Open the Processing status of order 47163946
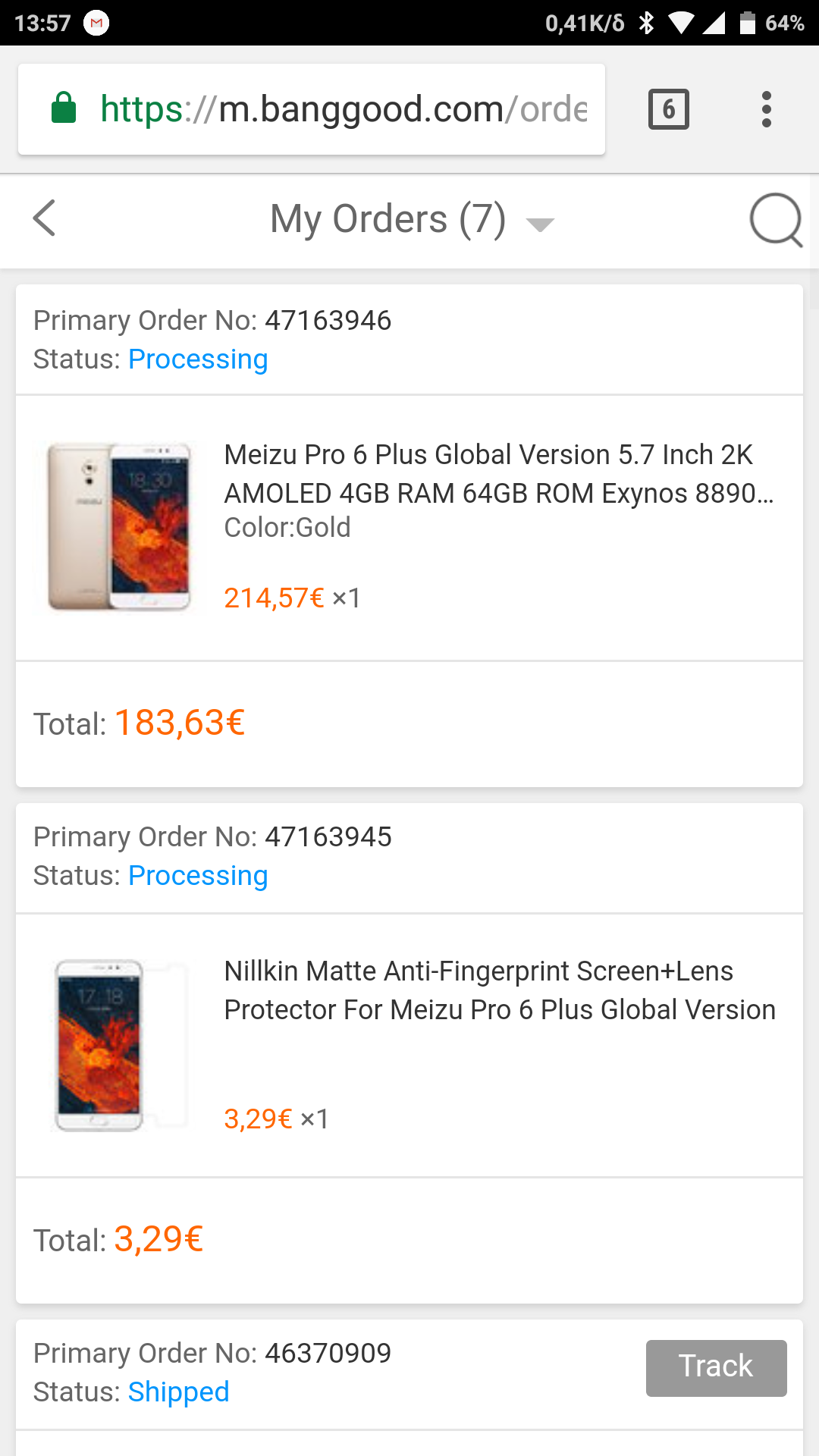 (198, 359)
